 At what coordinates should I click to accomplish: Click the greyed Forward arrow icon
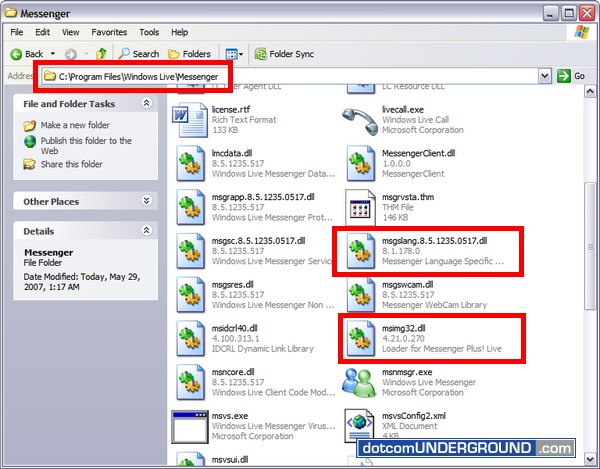(x=70, y=54)
